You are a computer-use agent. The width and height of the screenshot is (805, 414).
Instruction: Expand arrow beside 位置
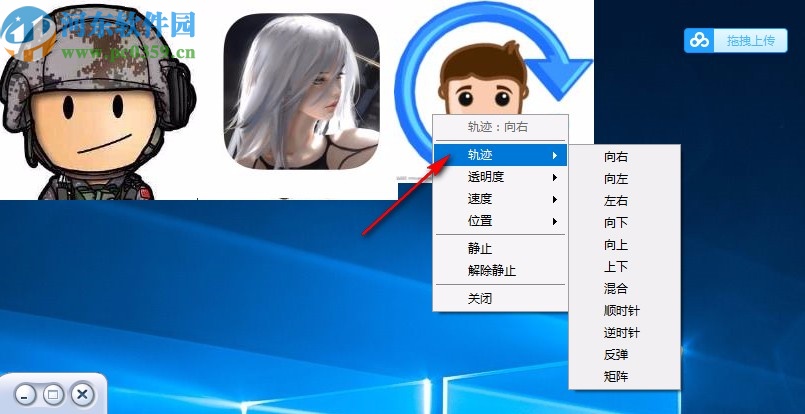(x=555, y=222)
